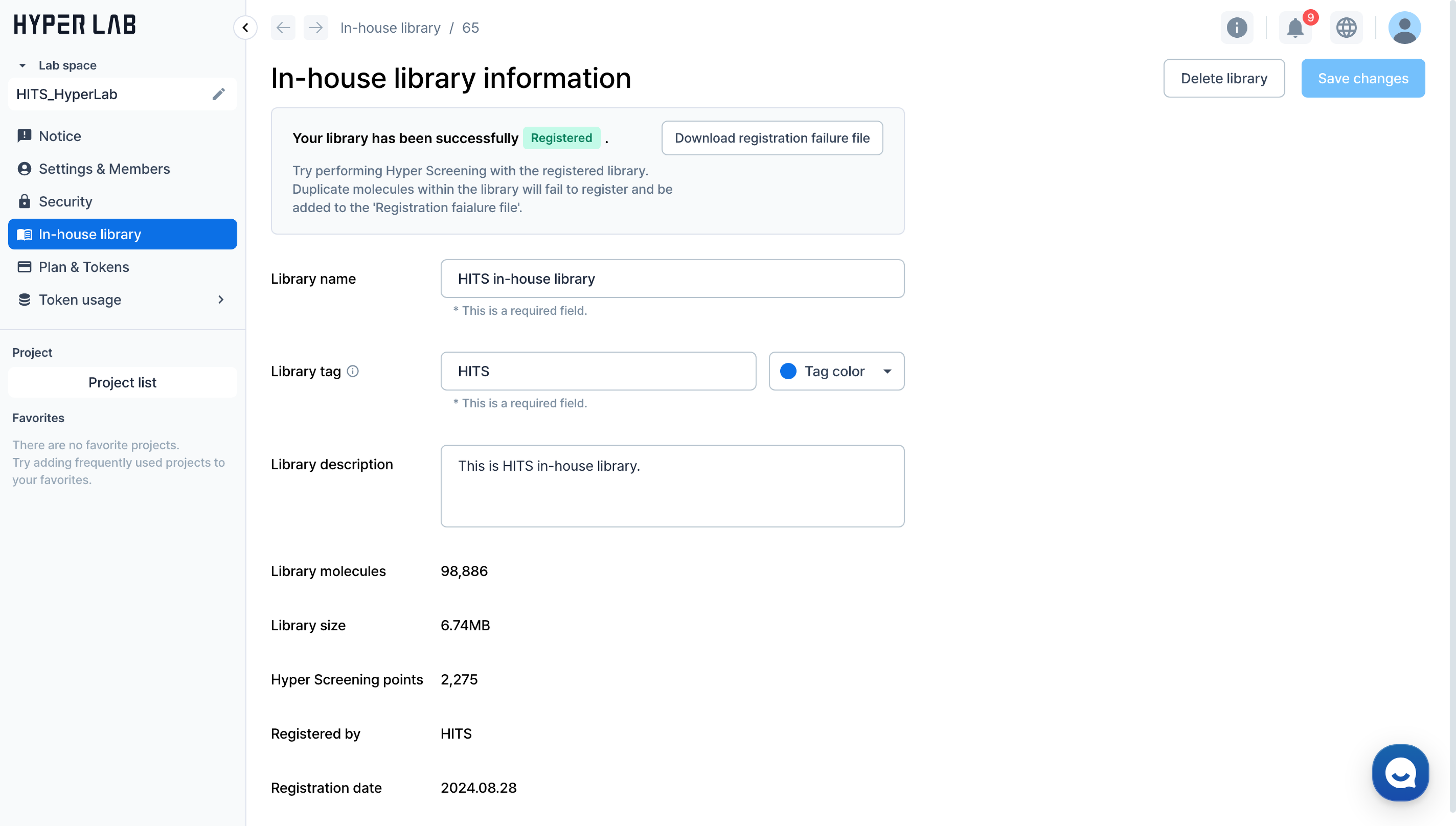Click the edit pencil next to HITS_HyperLab
The image size is (1456, 826).
pyautogui.click(x=218, y=94)
